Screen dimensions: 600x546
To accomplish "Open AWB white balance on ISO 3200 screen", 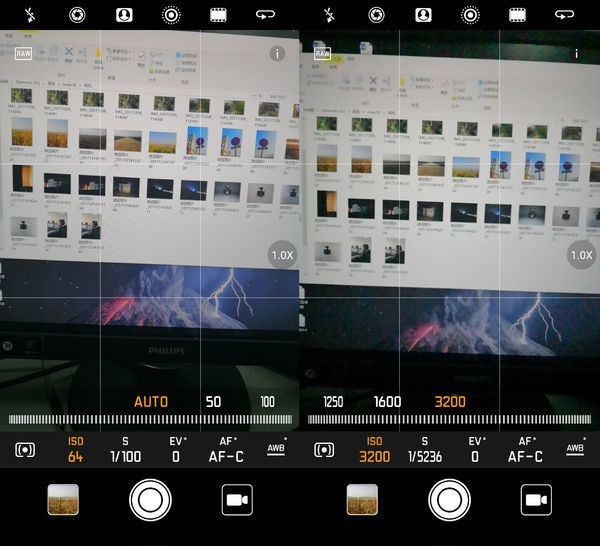I will click(576, 448).
